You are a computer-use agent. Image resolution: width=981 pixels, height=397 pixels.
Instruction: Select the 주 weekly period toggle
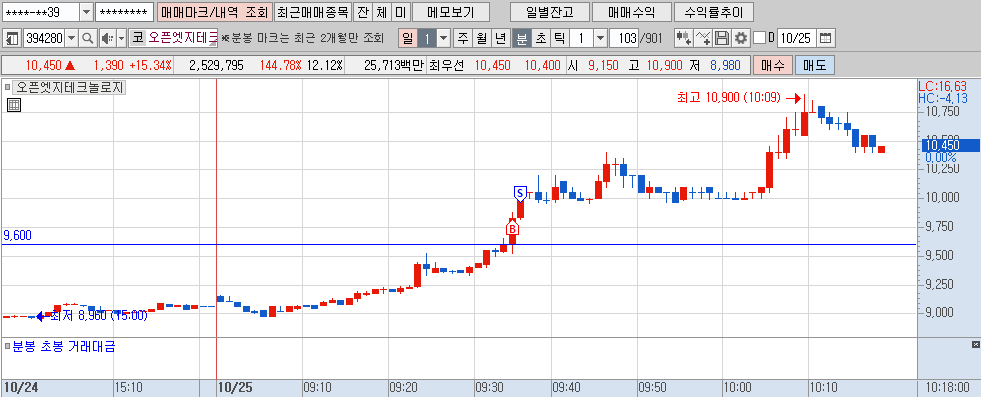pyautogui.click(x=462, y=38)
